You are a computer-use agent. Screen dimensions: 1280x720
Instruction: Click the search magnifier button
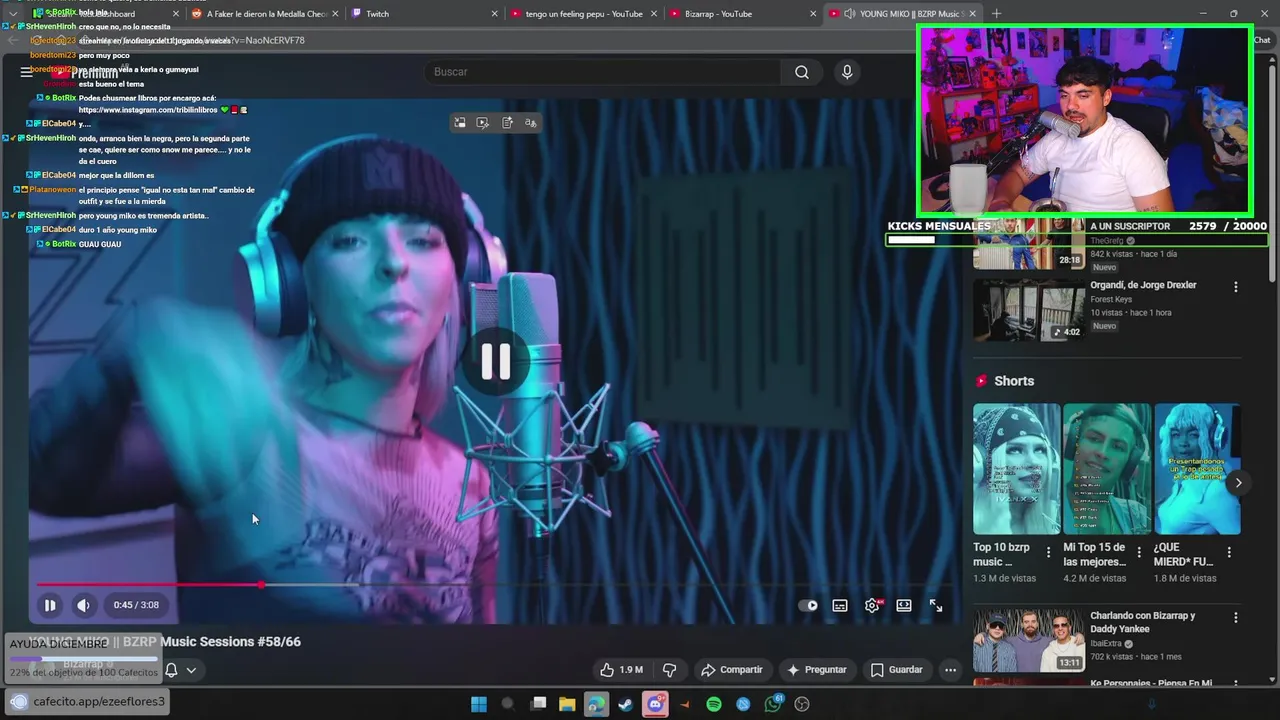pyautogui.click(x=802, y=72)
